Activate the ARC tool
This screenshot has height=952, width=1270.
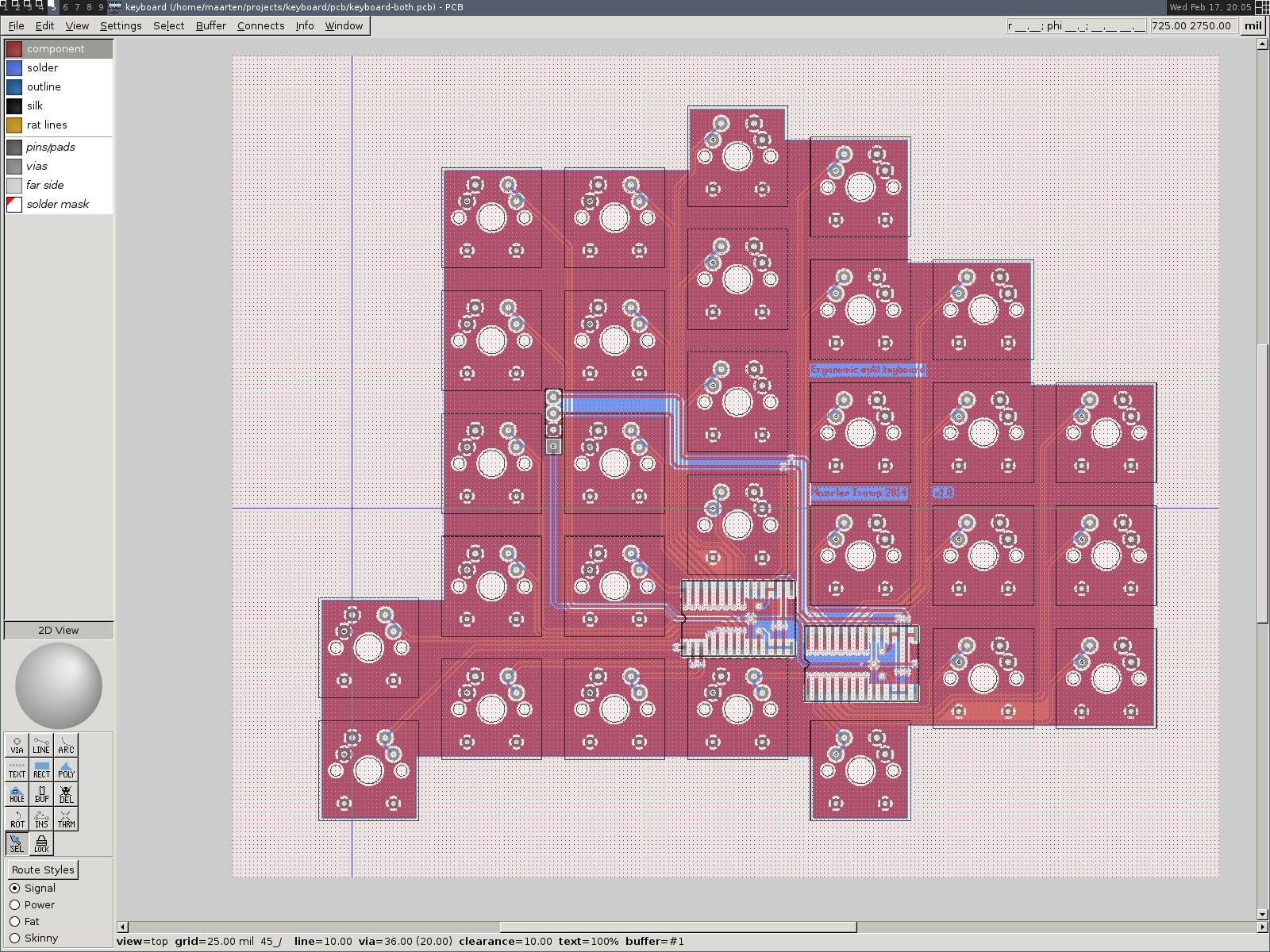(66, 745)
